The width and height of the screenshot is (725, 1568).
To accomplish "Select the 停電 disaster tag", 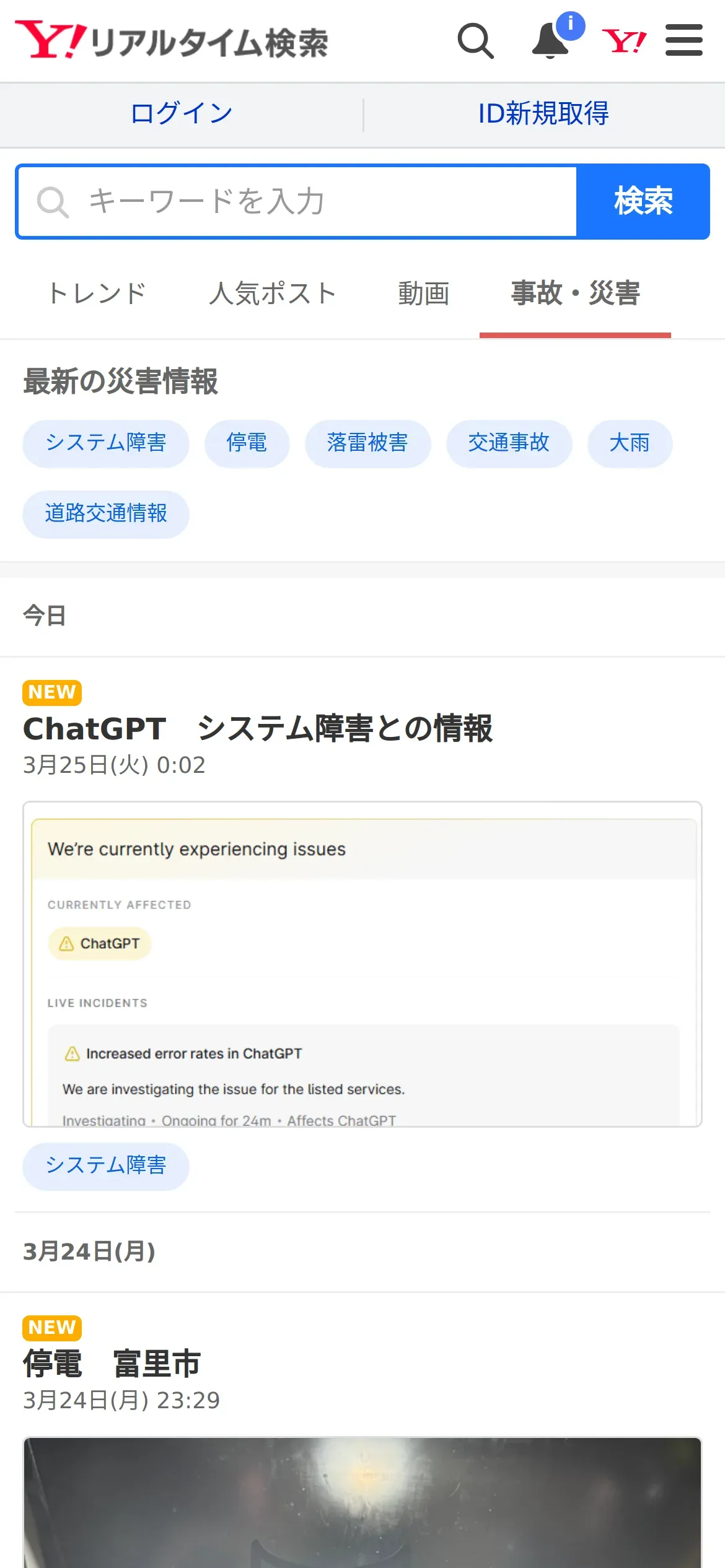I will (x=247, y=443).
